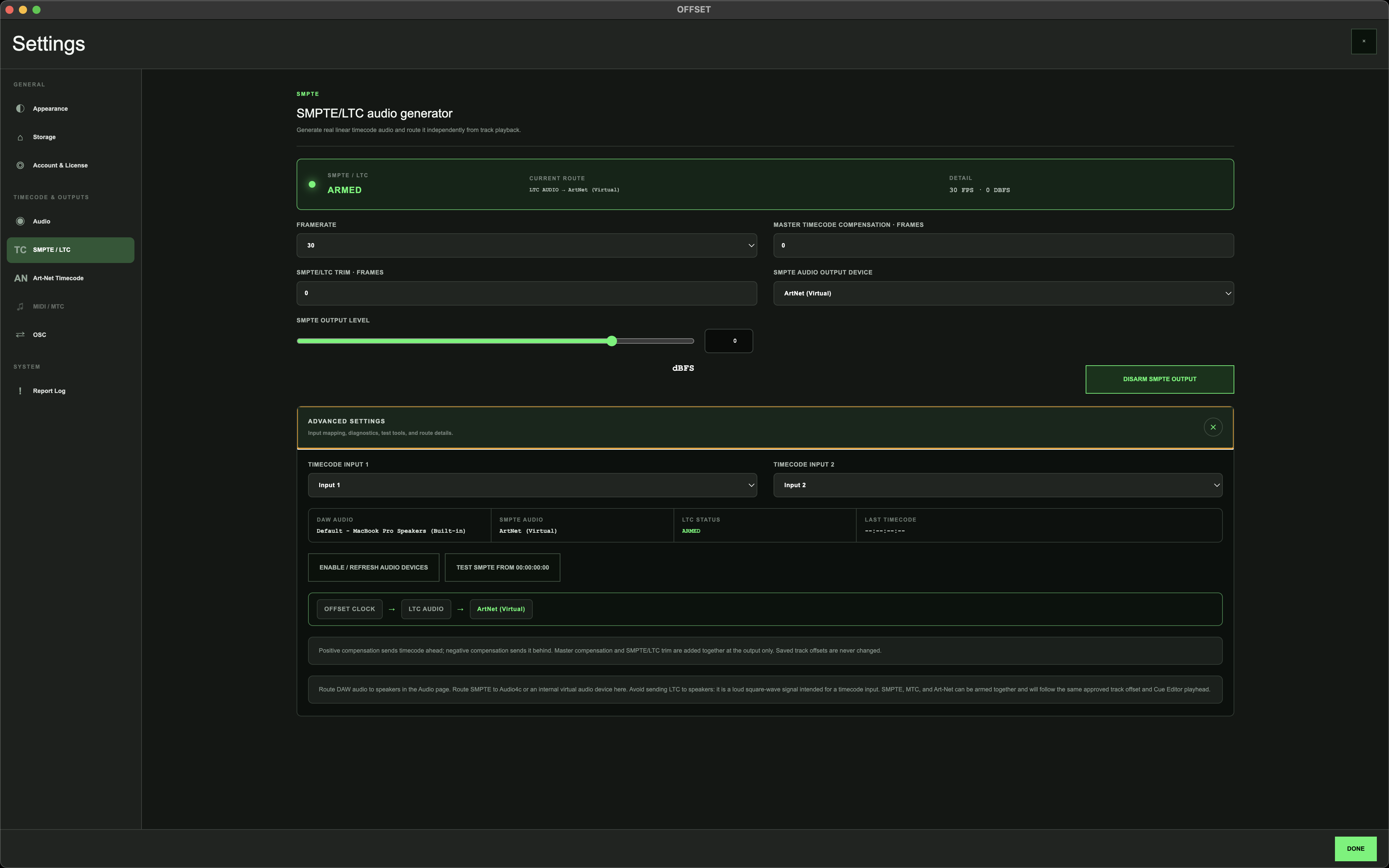The height and width of the screenshot is (868, 1389).
Task: Close Settings with the top-right X button
Action: tap(1363, 41)
